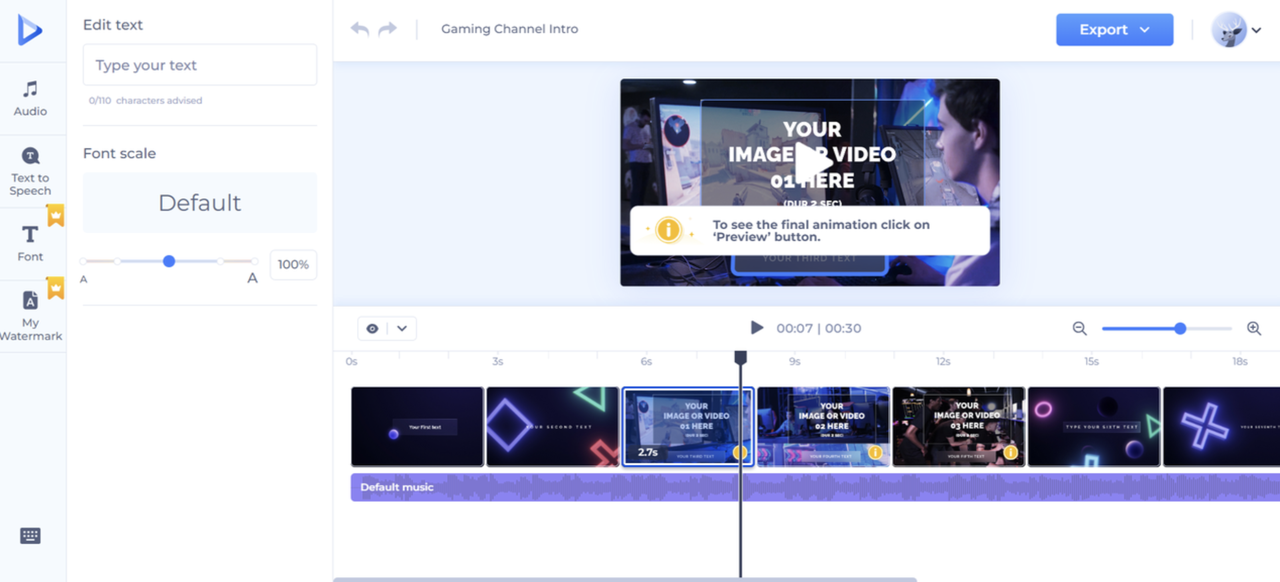Open the Export dropdown

pyautogui.click(x=1114, y=29)
